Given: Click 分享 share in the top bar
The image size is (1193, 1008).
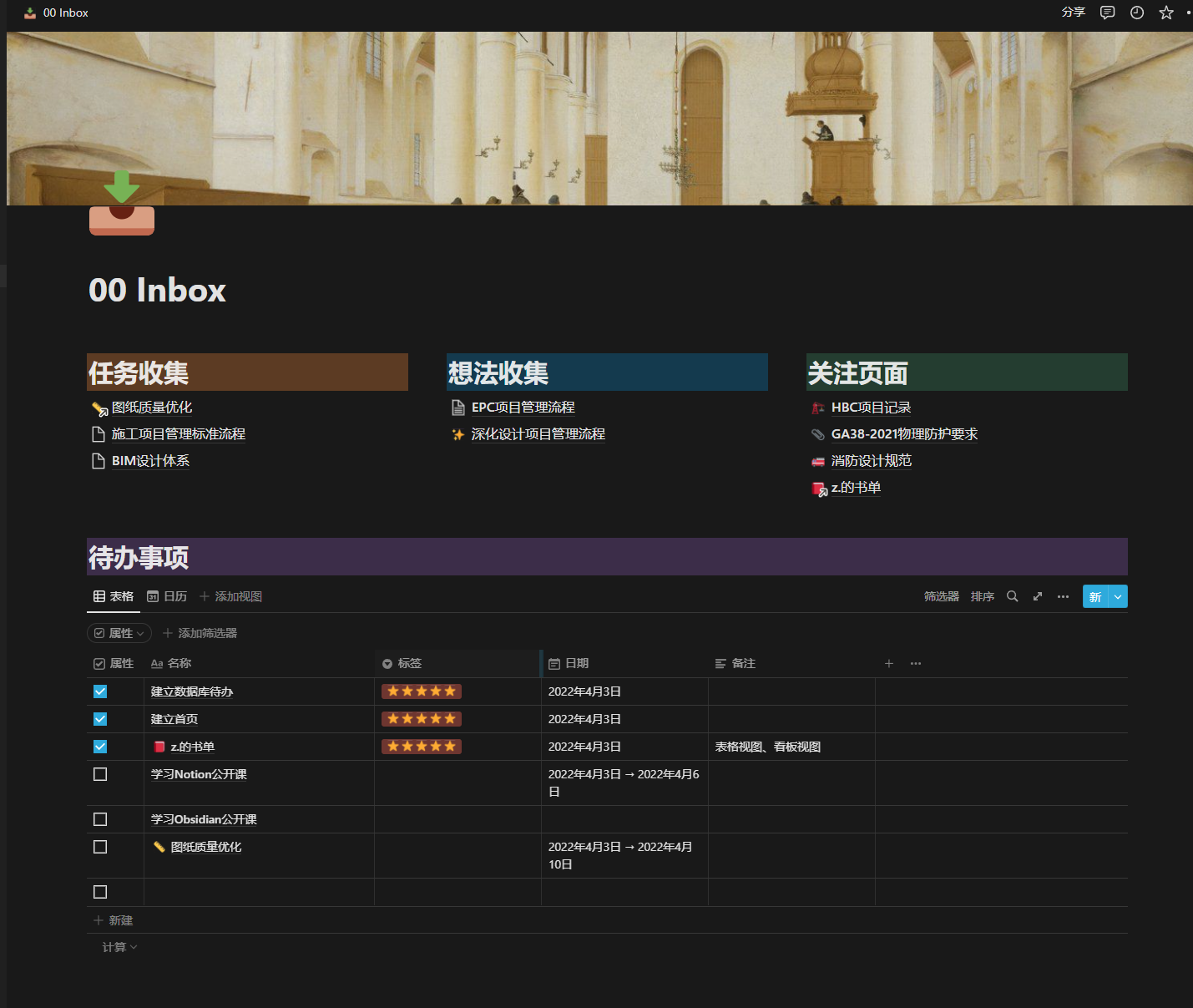Looking at the screenshot, I should (x=1074, y=12).
